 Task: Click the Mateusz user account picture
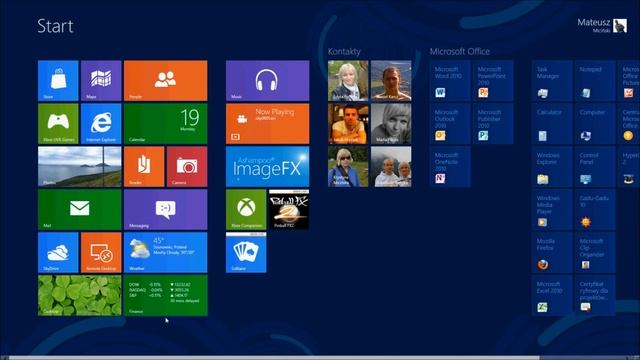click(620, 25)
